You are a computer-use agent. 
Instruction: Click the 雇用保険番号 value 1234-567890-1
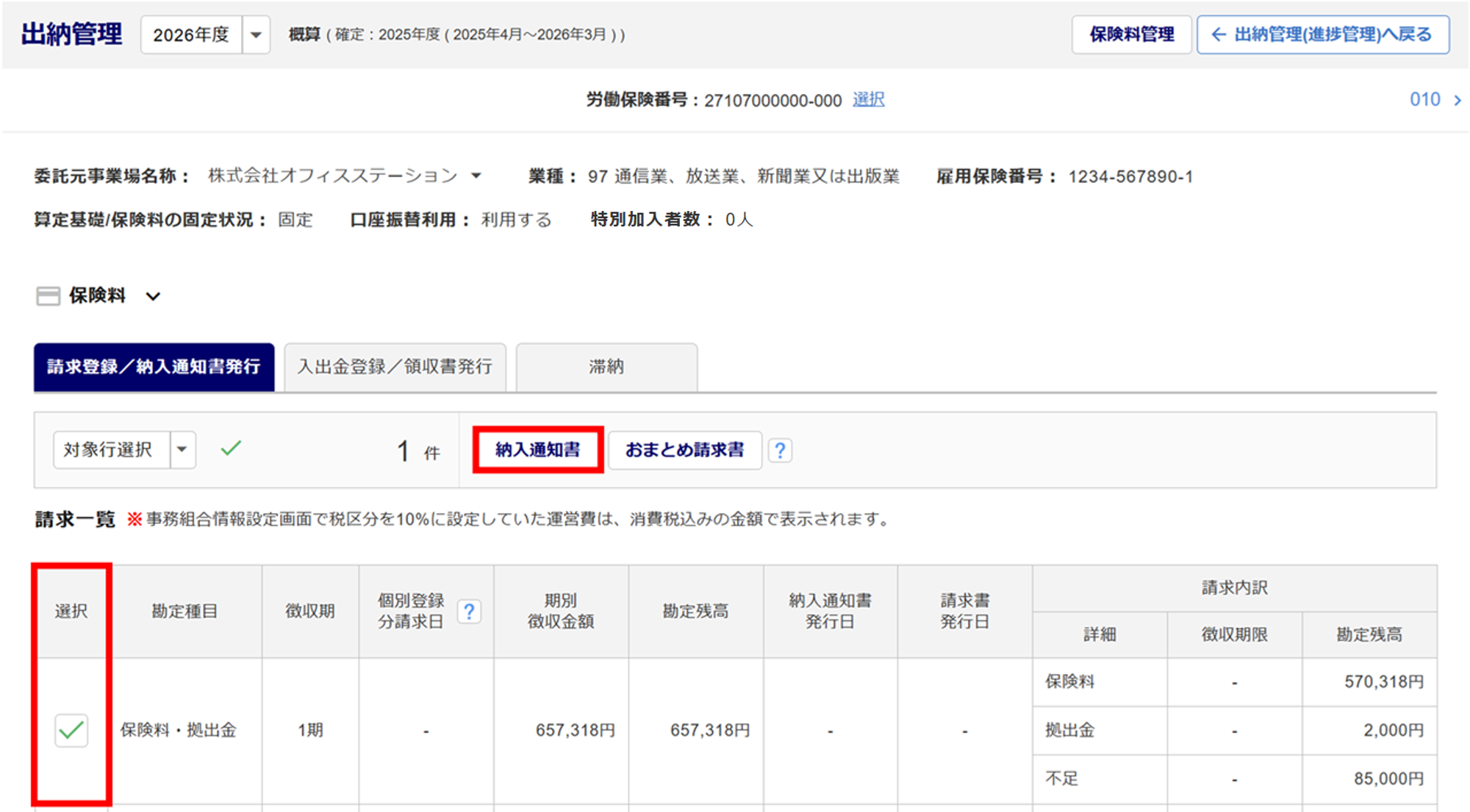[x=1130, y=176]
